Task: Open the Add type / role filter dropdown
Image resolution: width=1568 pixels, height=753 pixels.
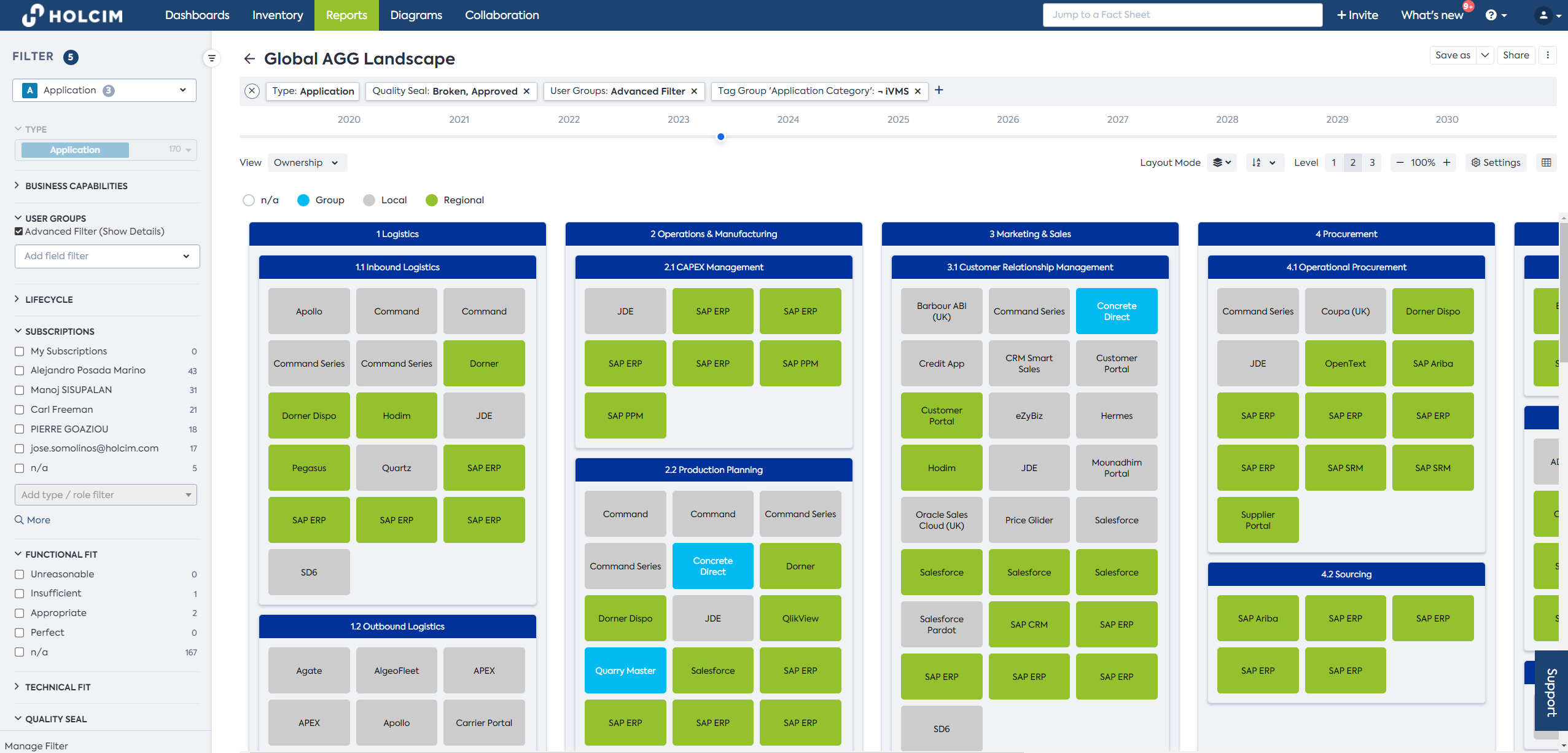Action: click(106, 495)
